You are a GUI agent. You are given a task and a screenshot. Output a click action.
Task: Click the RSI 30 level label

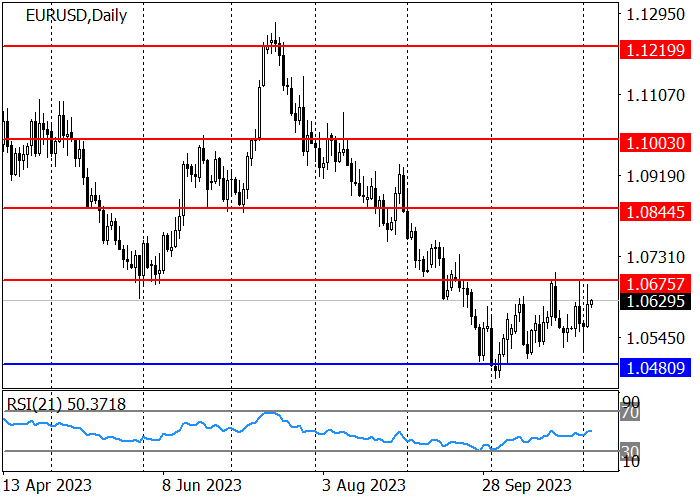(630, 451)
